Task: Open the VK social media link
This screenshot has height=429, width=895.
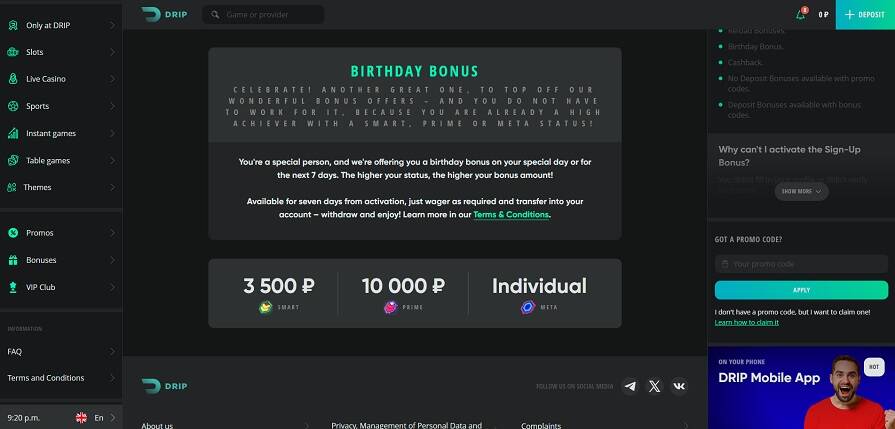Action: pos(679,386)
